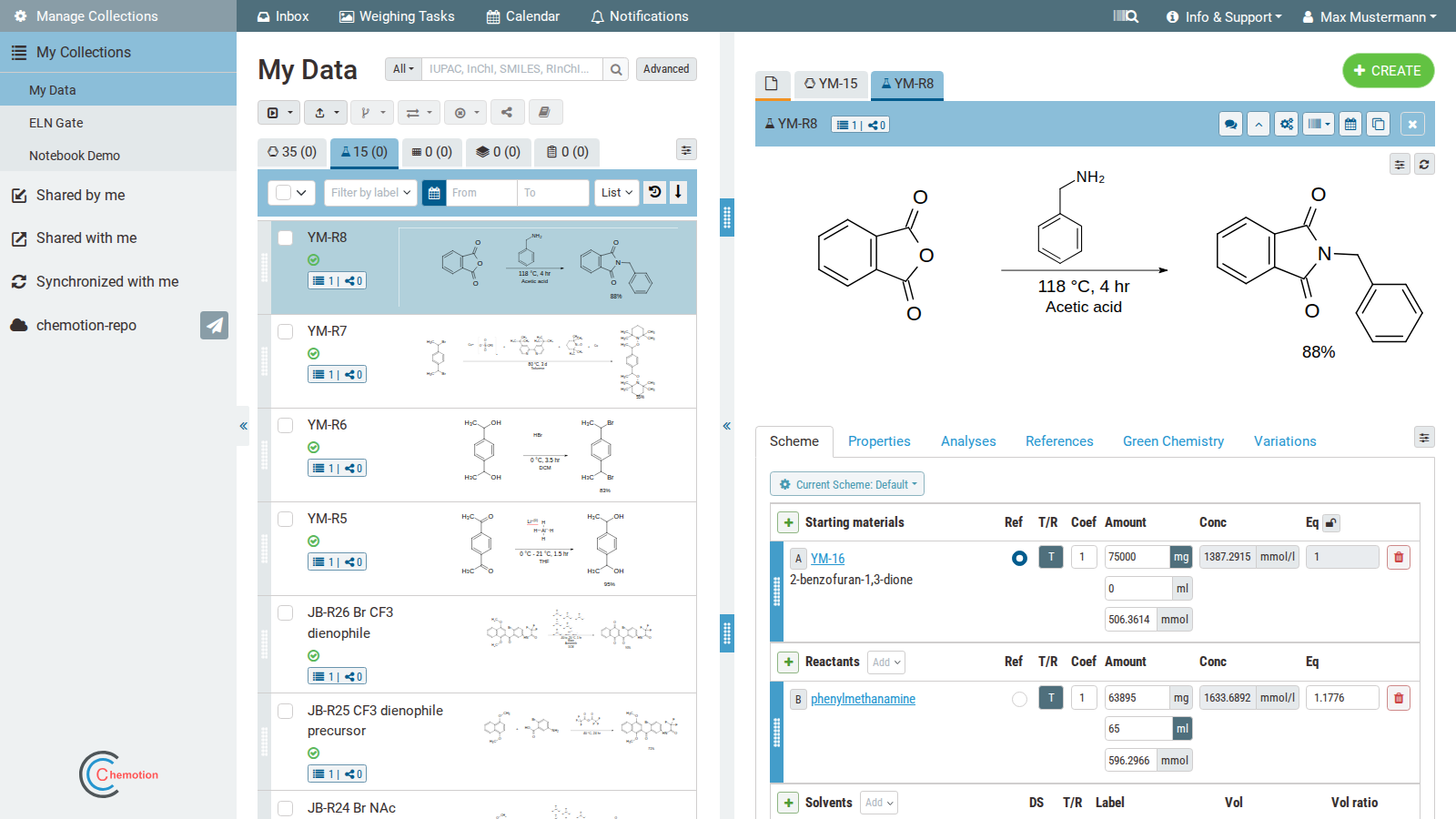Open the share button in My Data toolbar

pos(507,113)
